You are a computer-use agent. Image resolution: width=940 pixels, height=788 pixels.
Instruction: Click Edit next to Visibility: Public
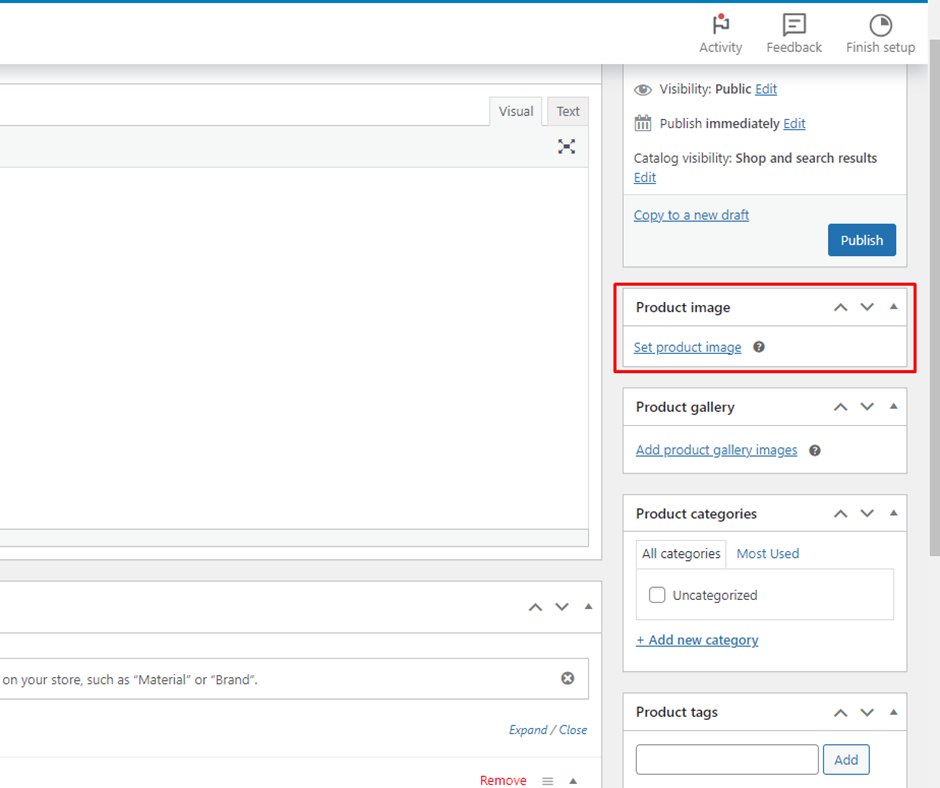pos(766,89)
